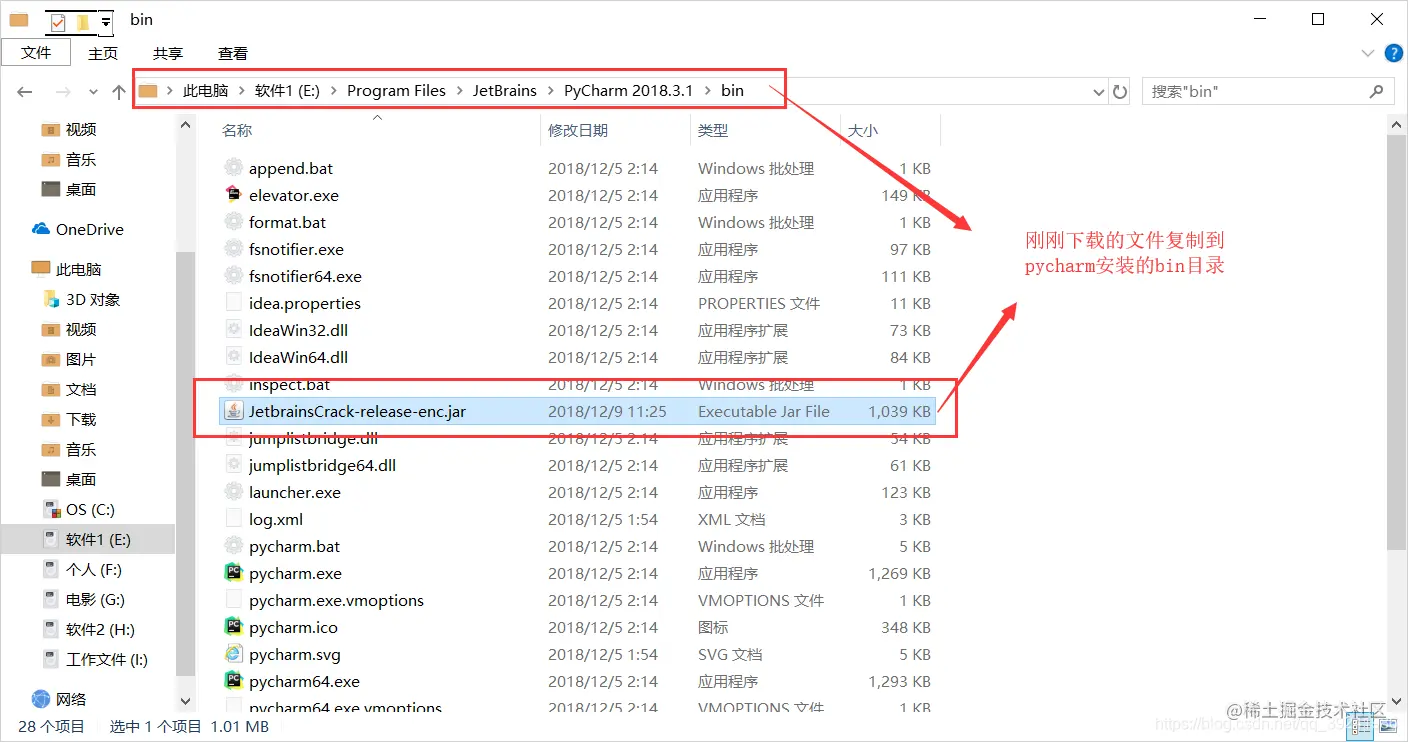Click the search magnifier icon

coord(1376,91)
